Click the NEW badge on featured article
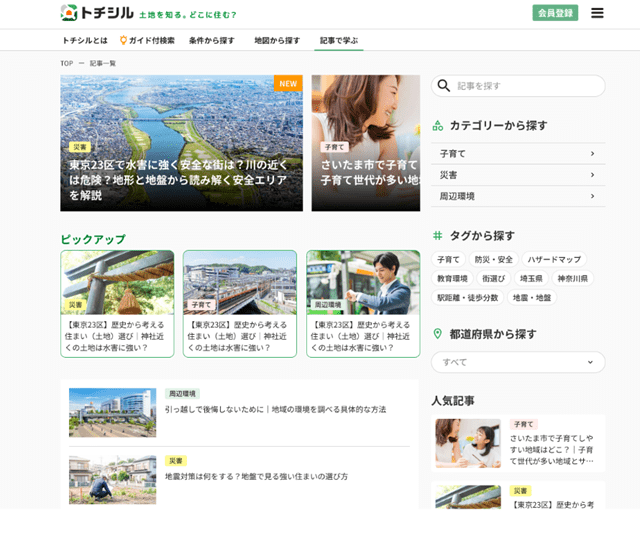 point(288,84)
